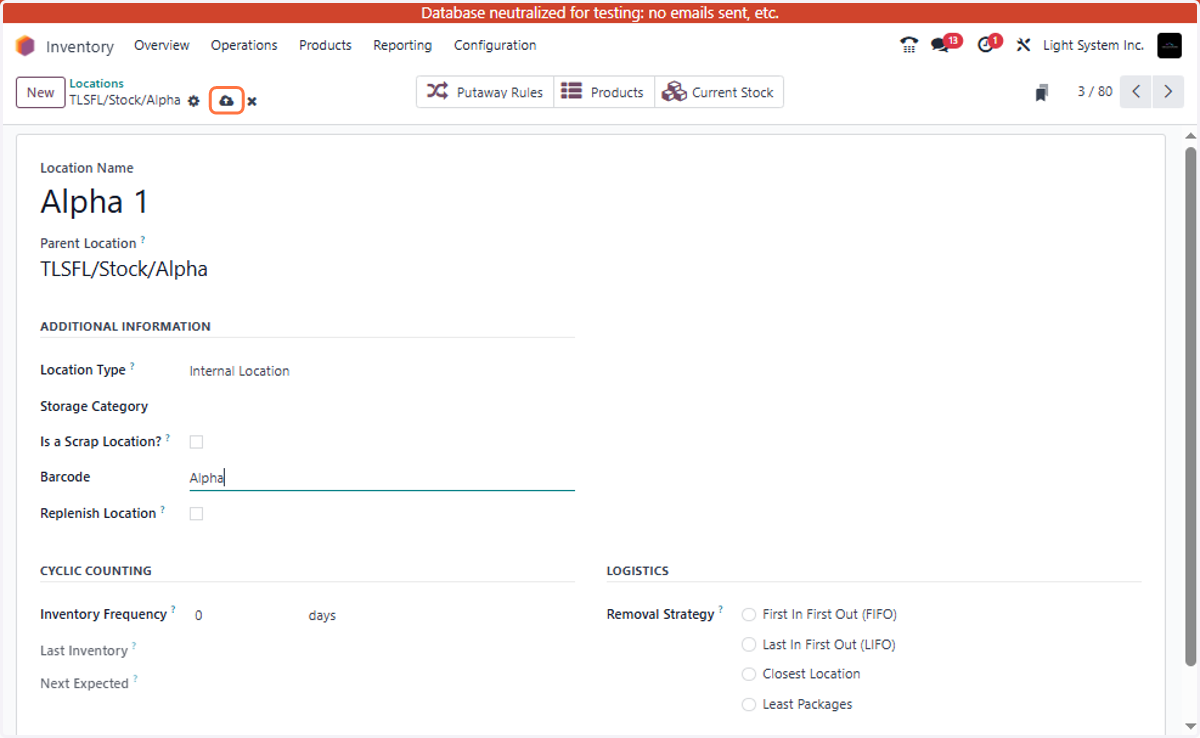Click the TLSFL/Stock/Alpha breadcrumb text

(125, 100)
